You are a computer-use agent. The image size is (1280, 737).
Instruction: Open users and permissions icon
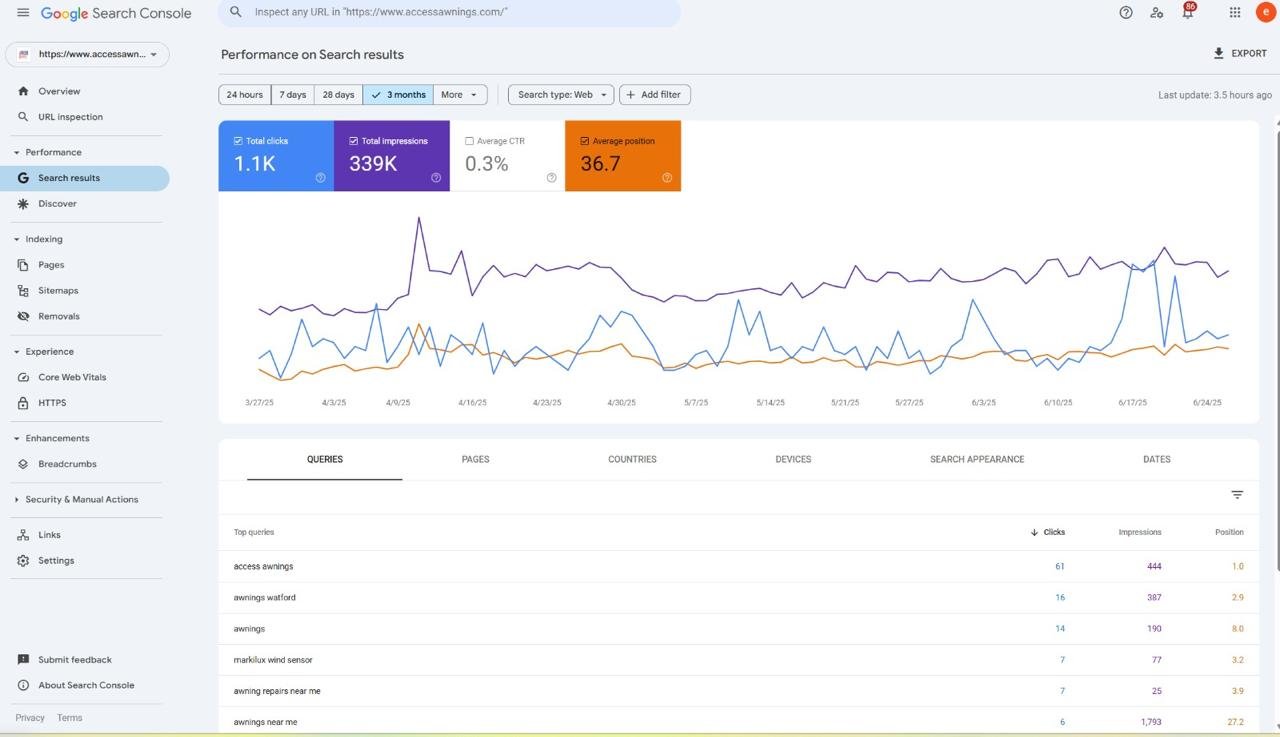click(1157, 12)
